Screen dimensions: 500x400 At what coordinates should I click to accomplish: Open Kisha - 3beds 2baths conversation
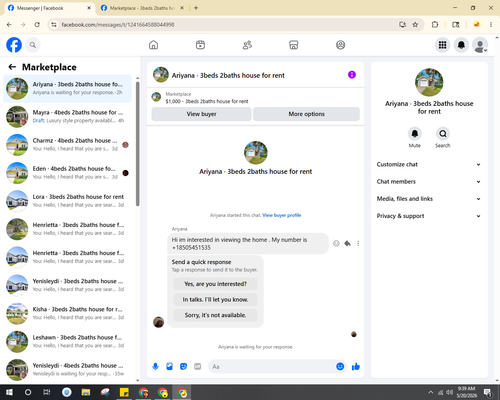click(x=68, y=313)
